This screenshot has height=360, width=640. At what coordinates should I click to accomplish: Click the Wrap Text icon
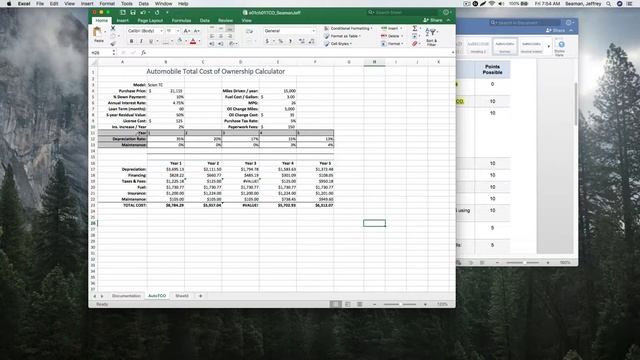(249, 31)
